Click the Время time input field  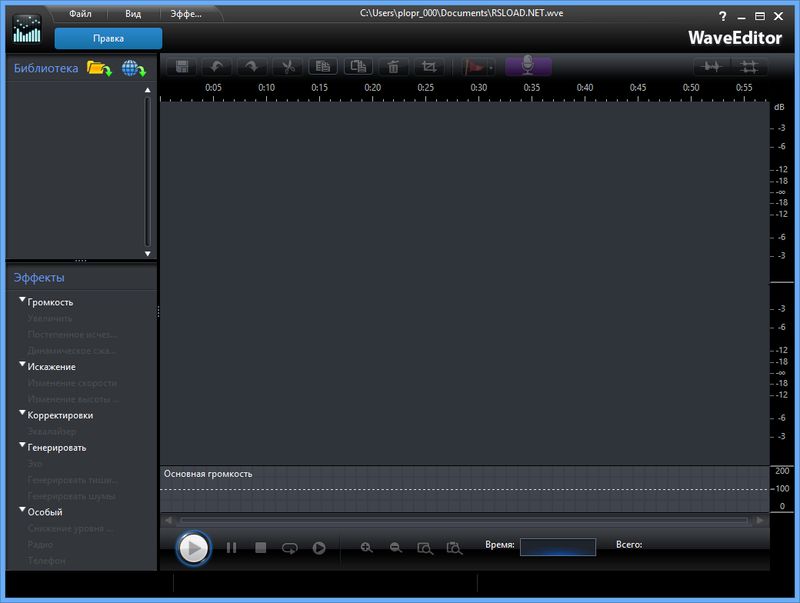(x=558, y=547)
